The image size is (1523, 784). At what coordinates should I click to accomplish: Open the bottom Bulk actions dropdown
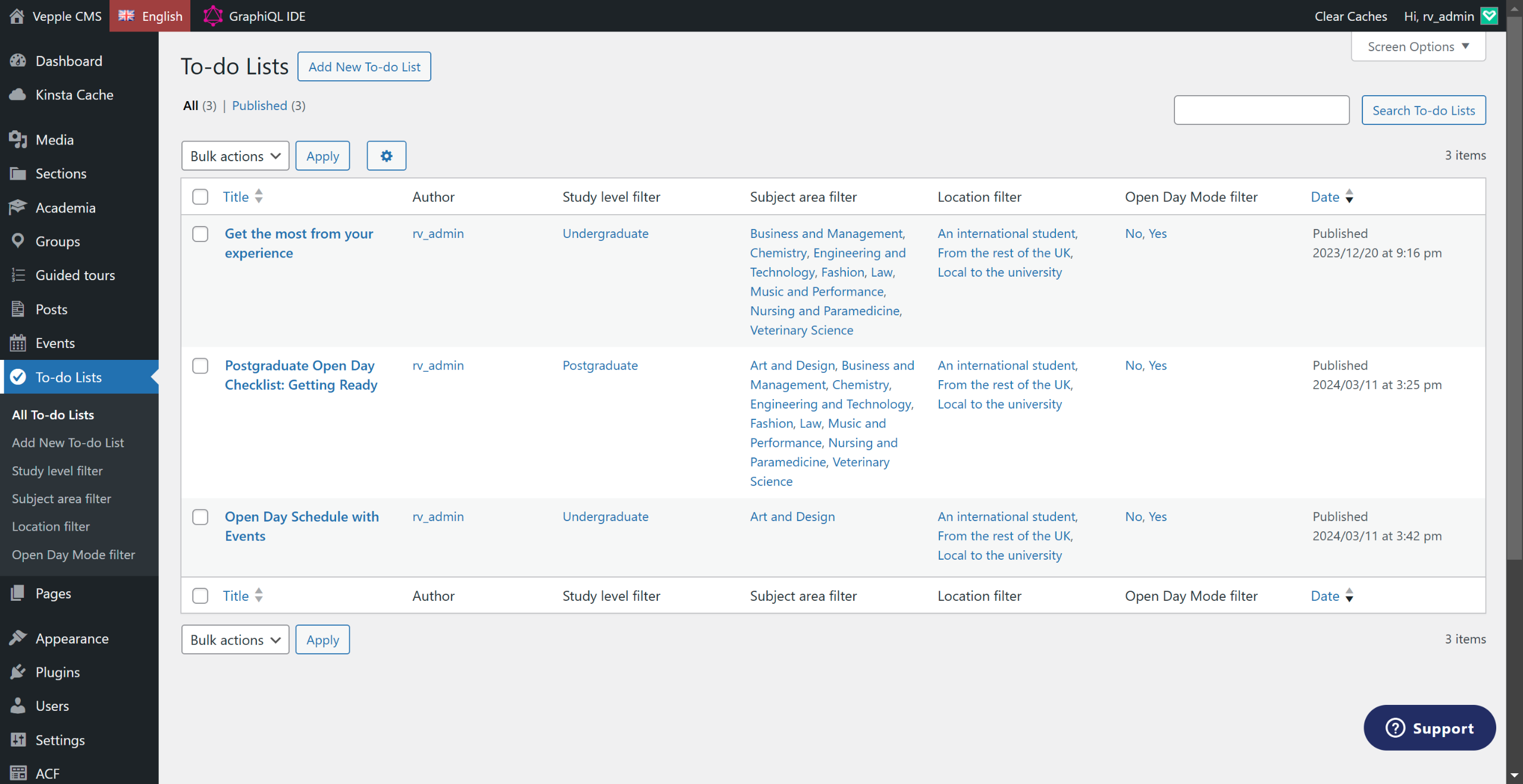[235, 639]
